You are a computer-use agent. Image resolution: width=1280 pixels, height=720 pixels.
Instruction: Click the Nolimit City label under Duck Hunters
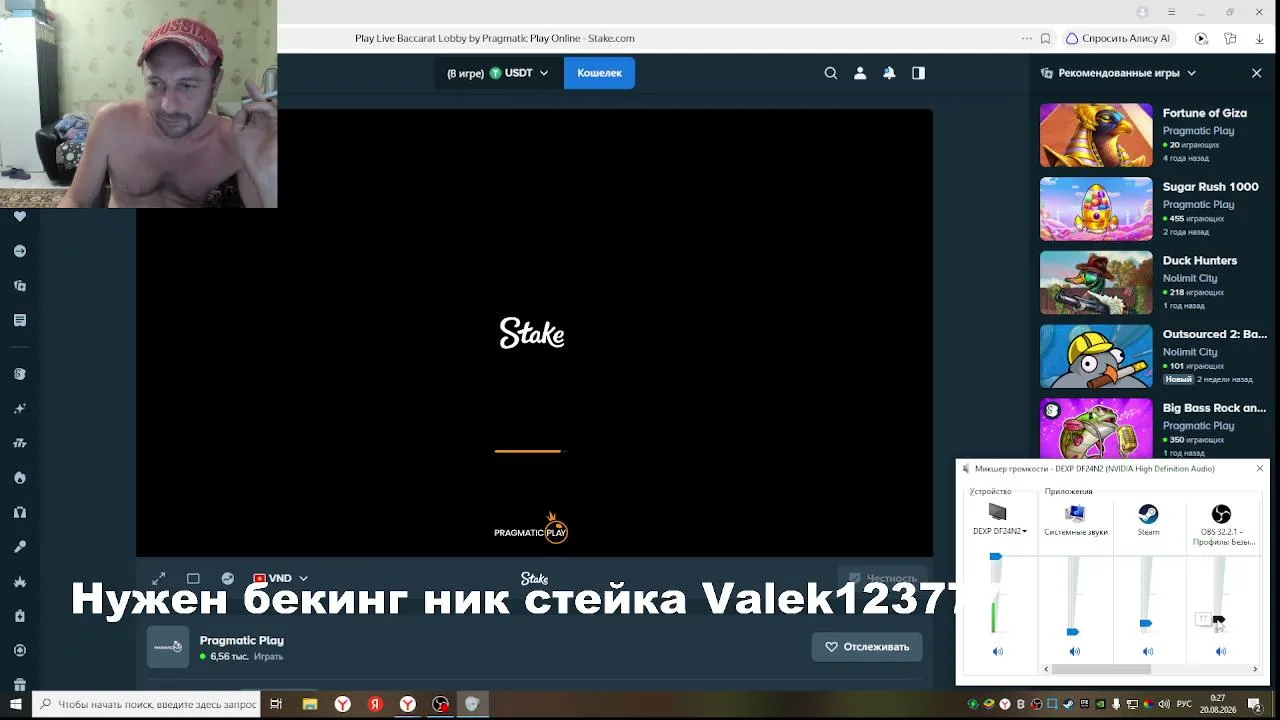point(1190,278)
